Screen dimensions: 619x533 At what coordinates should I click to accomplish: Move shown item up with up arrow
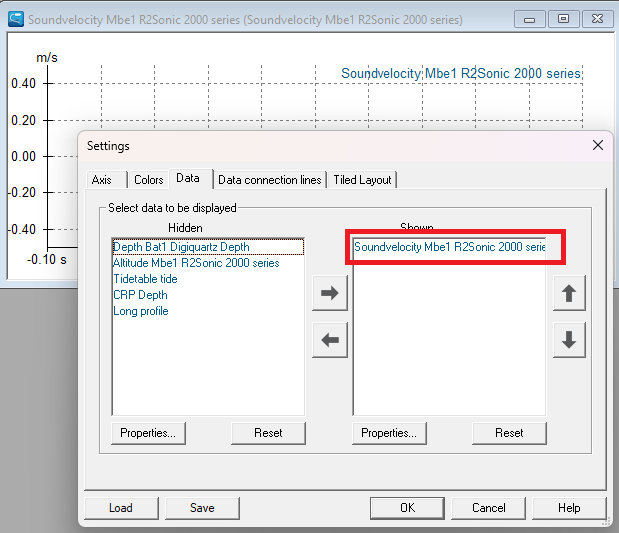(569, 293)
